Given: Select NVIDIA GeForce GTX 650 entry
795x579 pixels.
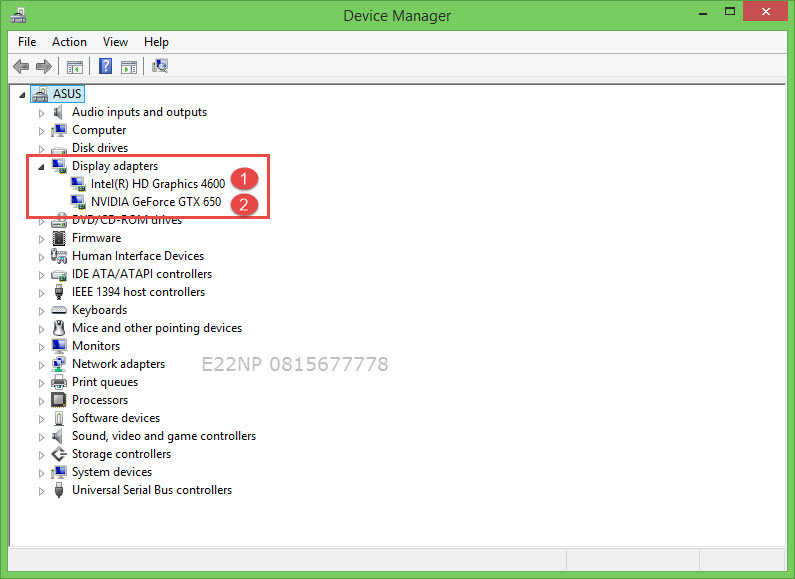Looking at the screenshot, I should point(156,202).
